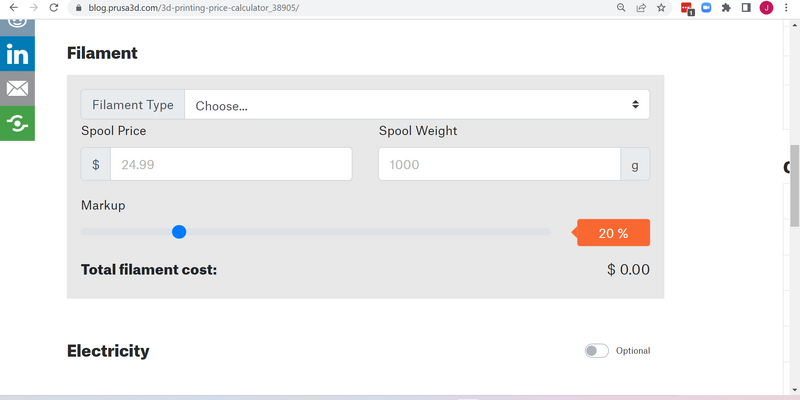This screenshot has width=800, height=400.
Task: Bookmark this page with the star
Action: pos(661,8)
